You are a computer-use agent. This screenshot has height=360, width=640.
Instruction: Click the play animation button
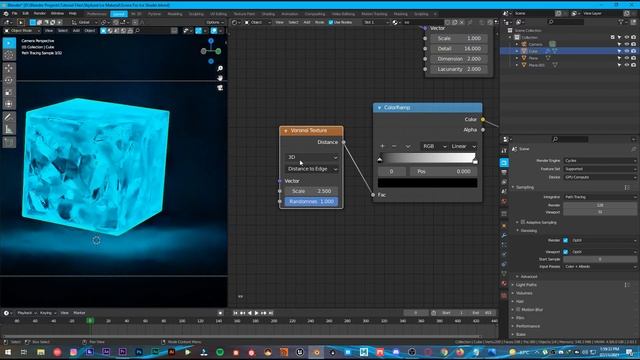click(x=256, y=313)
